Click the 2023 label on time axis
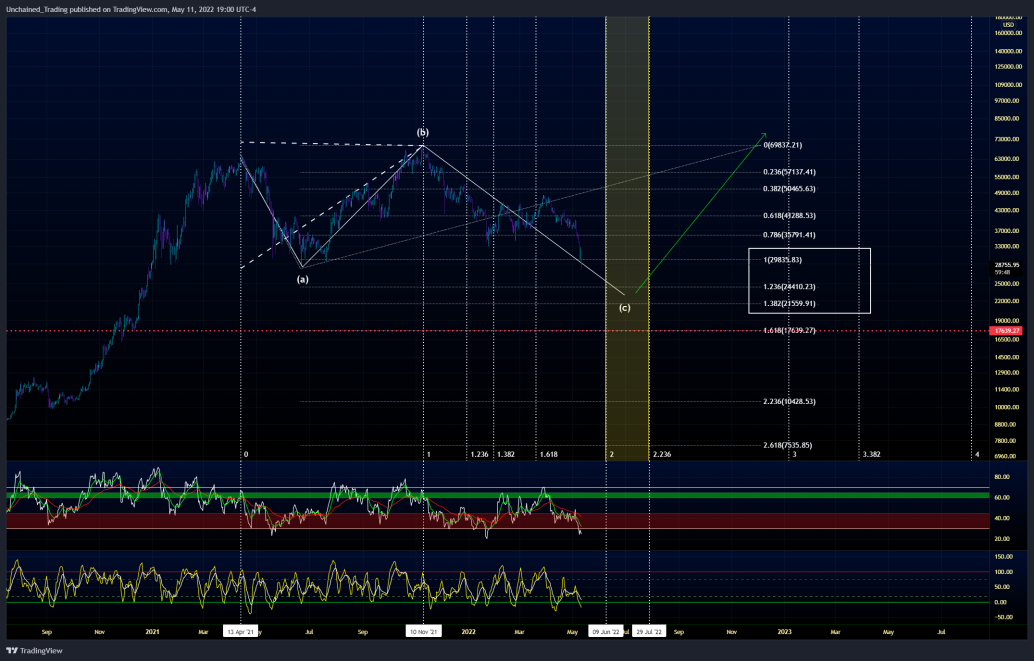 coord(785,632)
